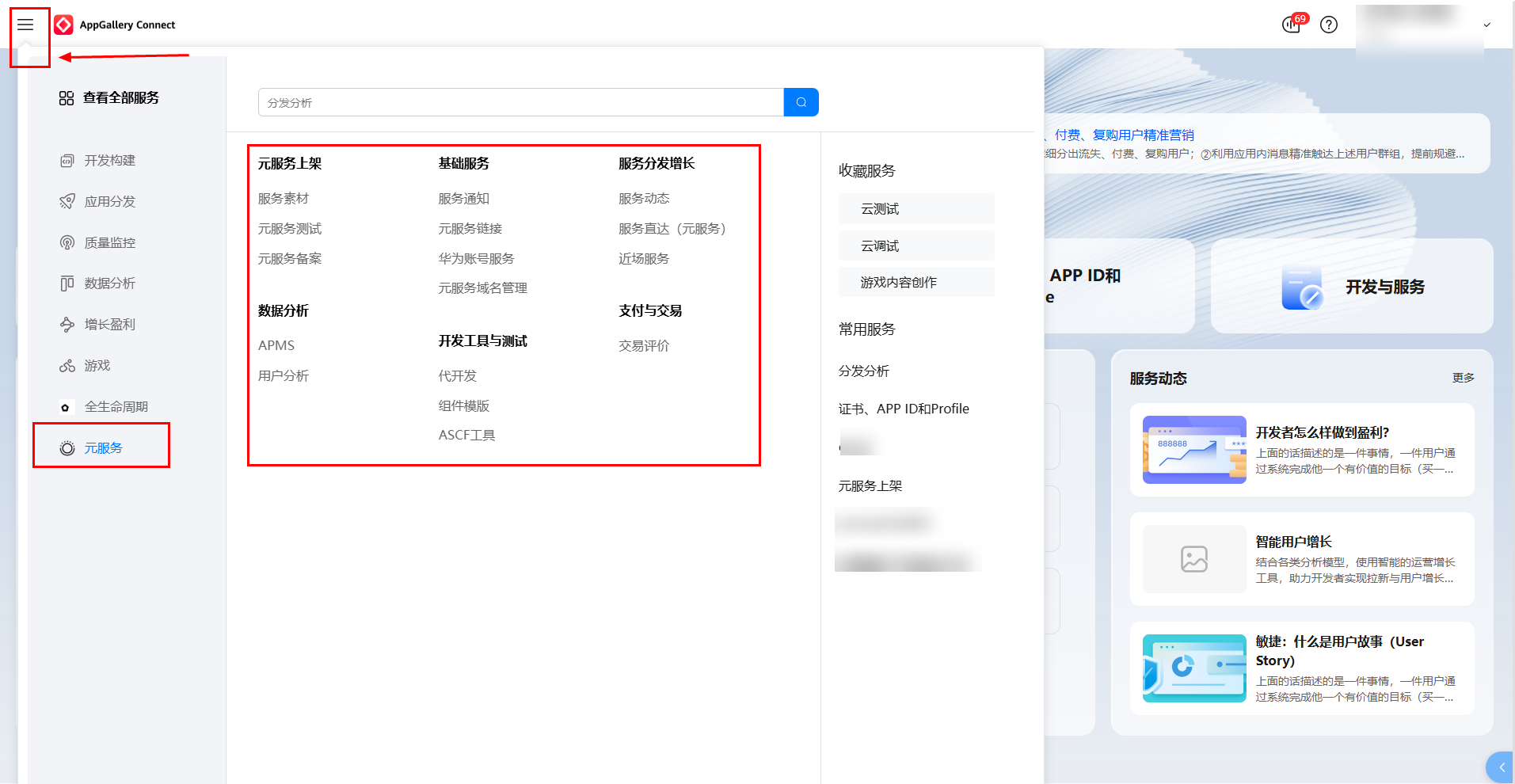Expand the collapsed side panel arrow button

(x=1501, y=767)
